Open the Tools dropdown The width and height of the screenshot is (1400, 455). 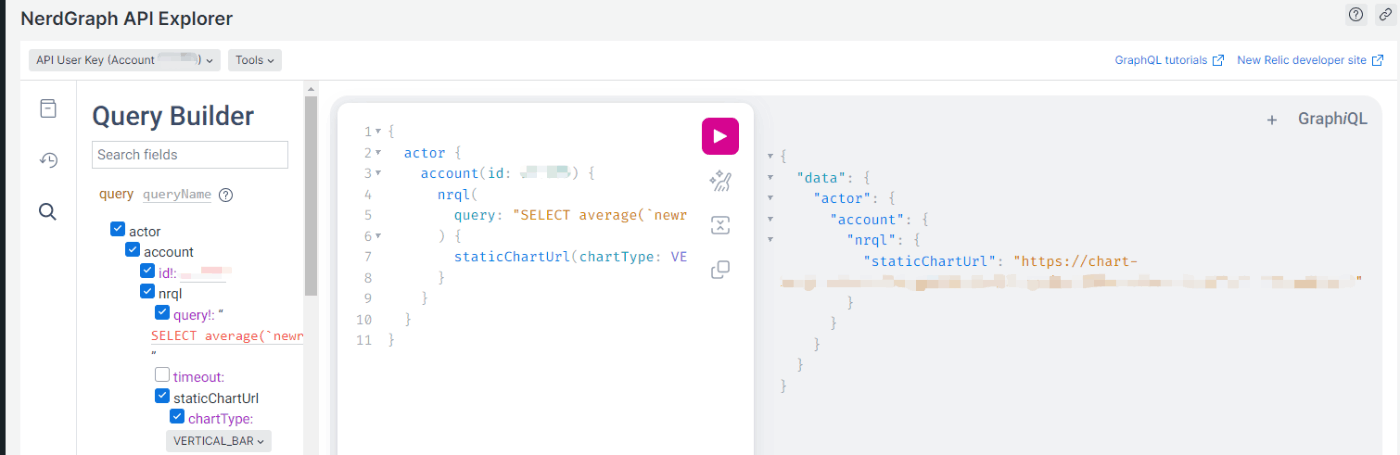point(255,60)
